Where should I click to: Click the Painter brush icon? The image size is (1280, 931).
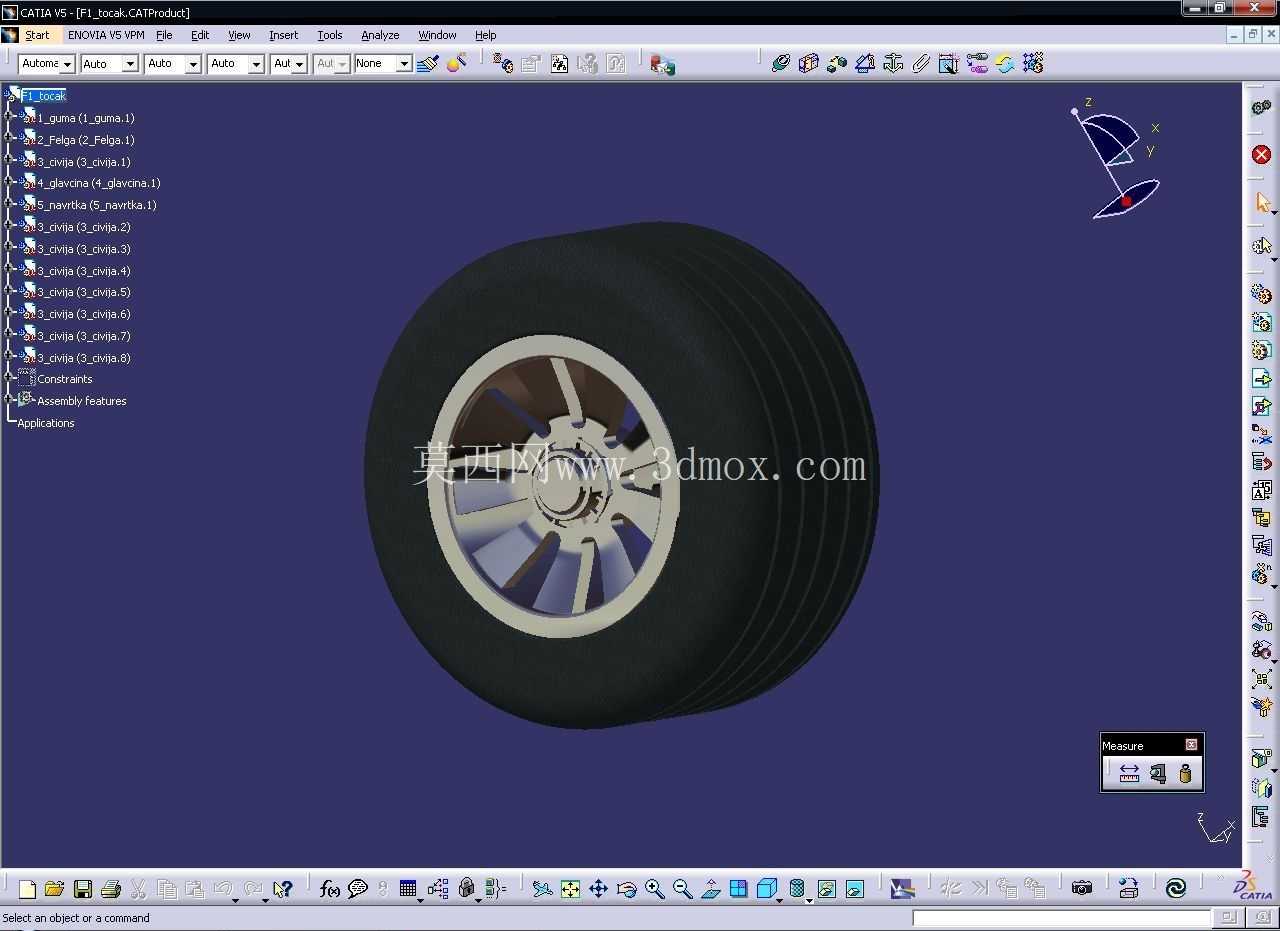(x=428, y=64)
